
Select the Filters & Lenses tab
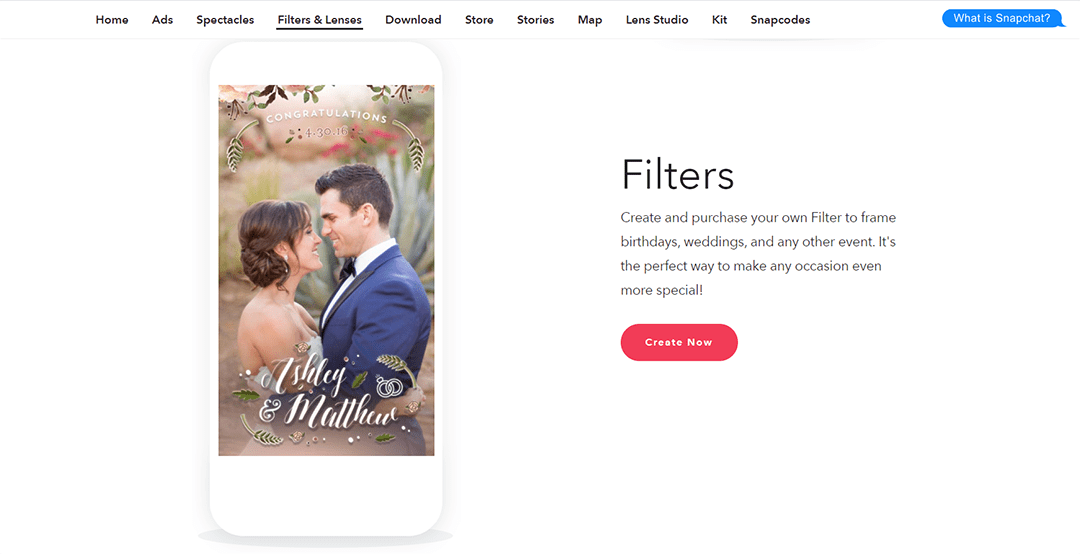coord(320,20)
